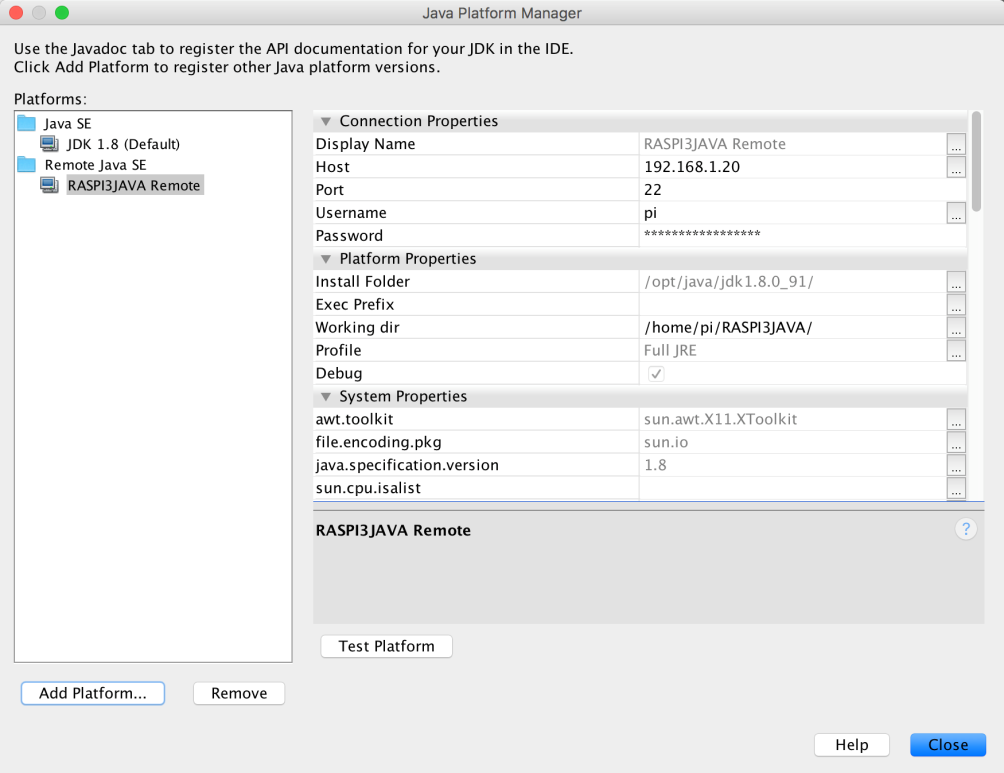Click the Test Platform button
This screenshot has height=773, width=1004.
(386, 646)
